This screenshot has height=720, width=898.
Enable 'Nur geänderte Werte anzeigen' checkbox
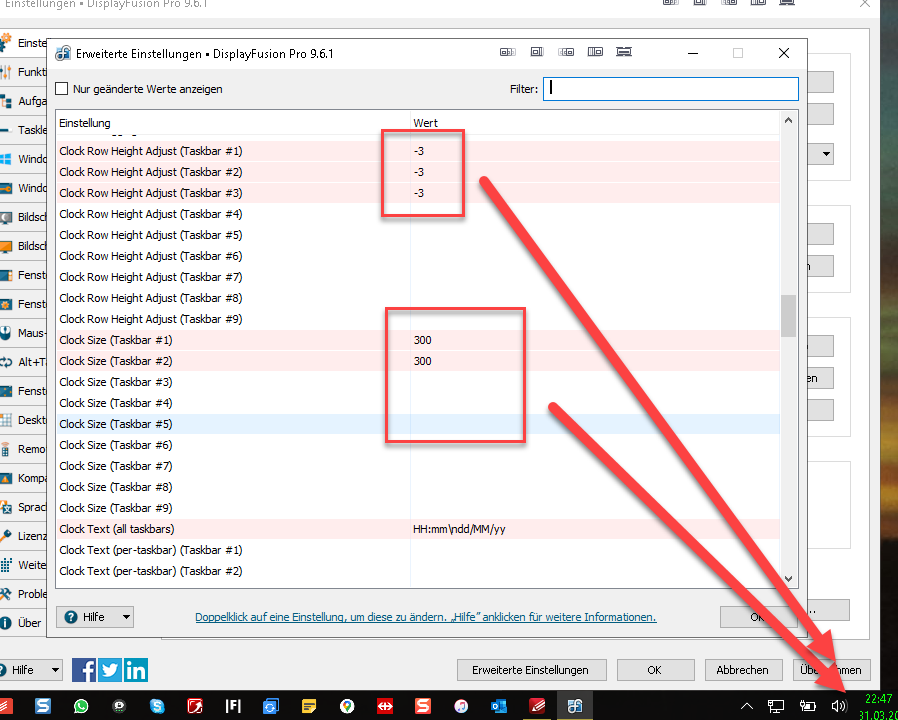pyautogui.click(x=62, y=89)
